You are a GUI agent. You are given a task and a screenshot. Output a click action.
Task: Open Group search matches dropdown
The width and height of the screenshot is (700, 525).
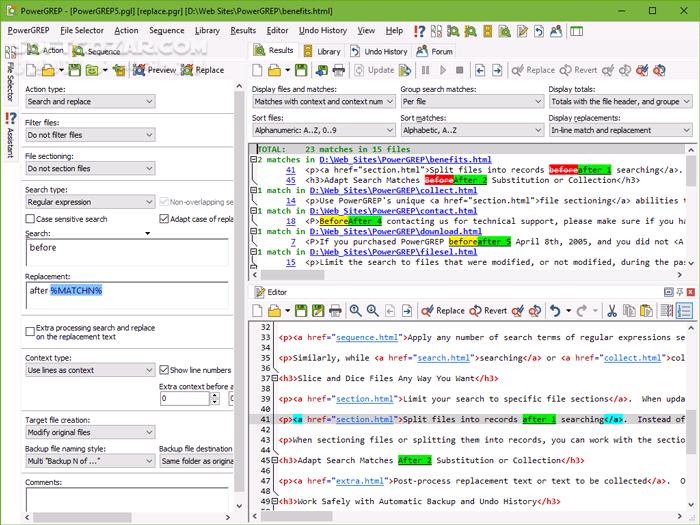[472, 101]
